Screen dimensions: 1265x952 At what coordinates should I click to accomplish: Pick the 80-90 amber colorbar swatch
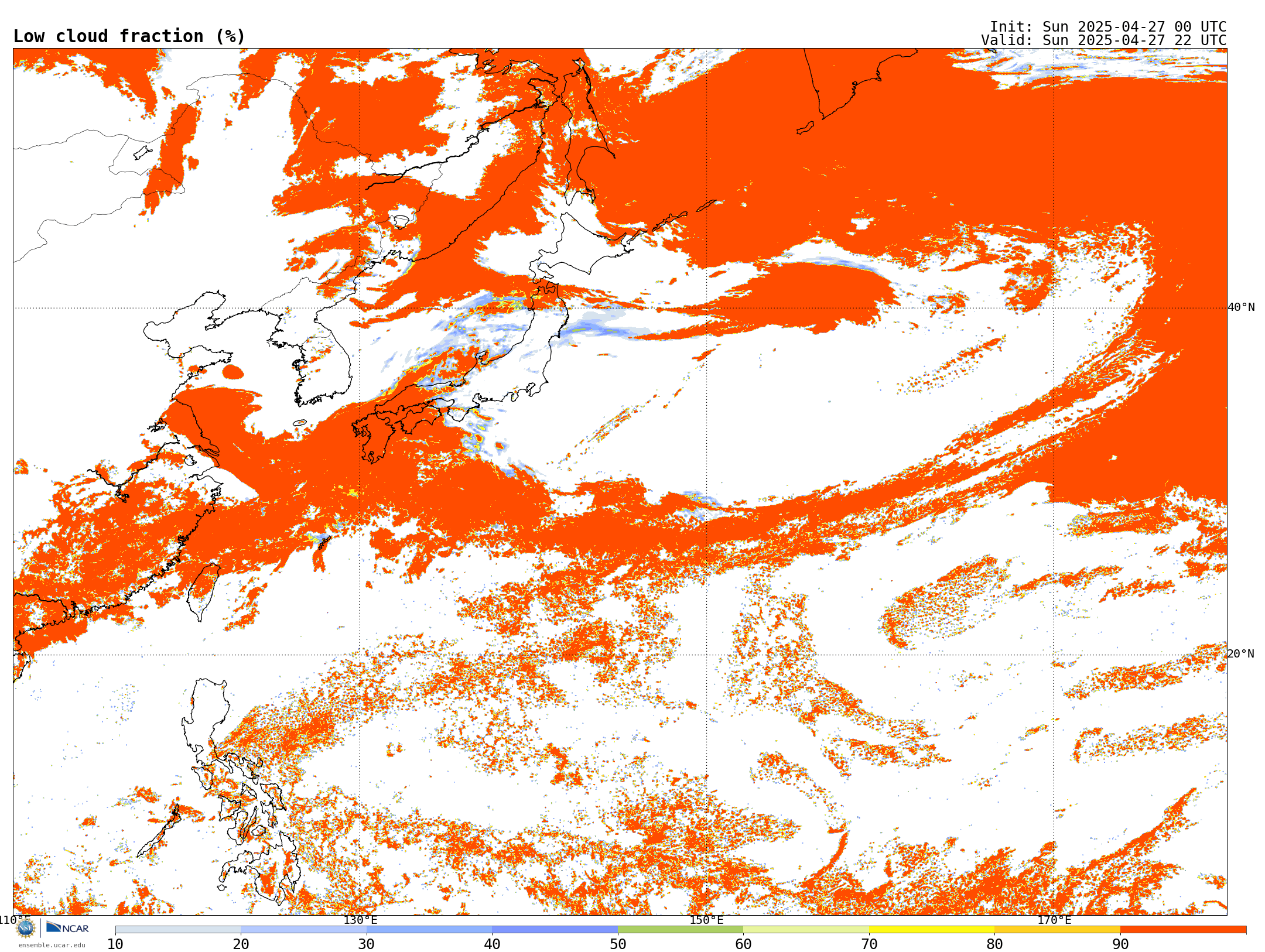click(x=1057, y=930)
